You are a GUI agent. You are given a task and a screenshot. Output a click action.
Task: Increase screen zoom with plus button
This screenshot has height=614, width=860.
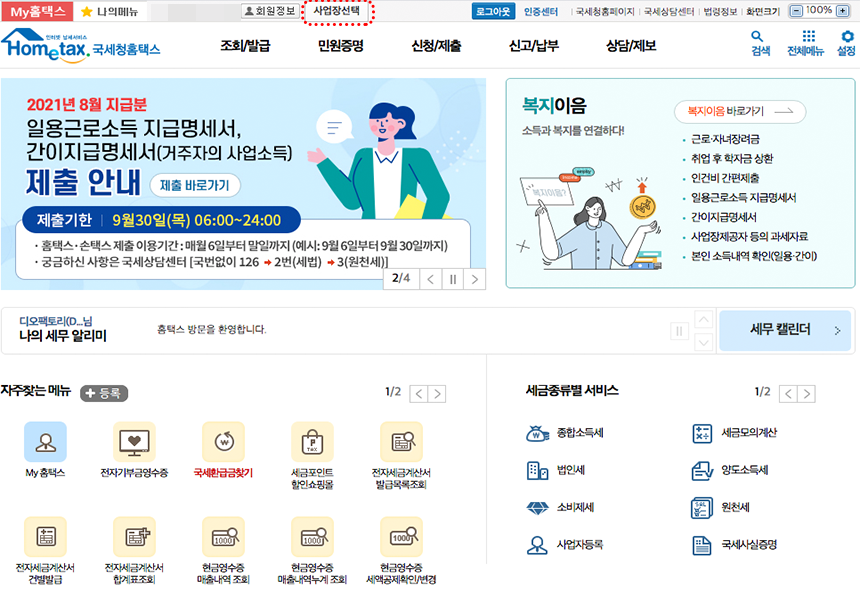(x=842, y=11)
